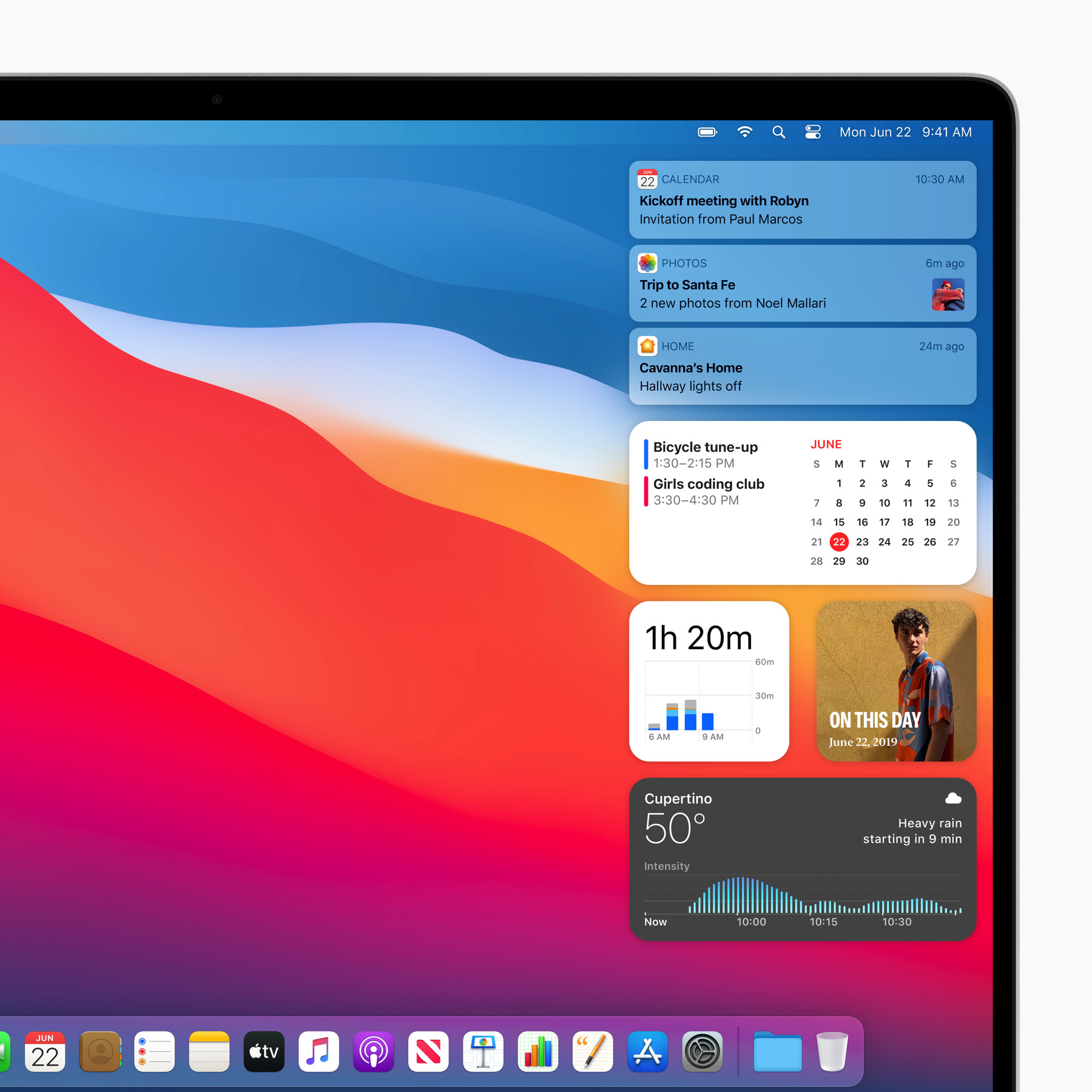Open Reminders from the Dock
1092x1092 pixels.
155,1051
